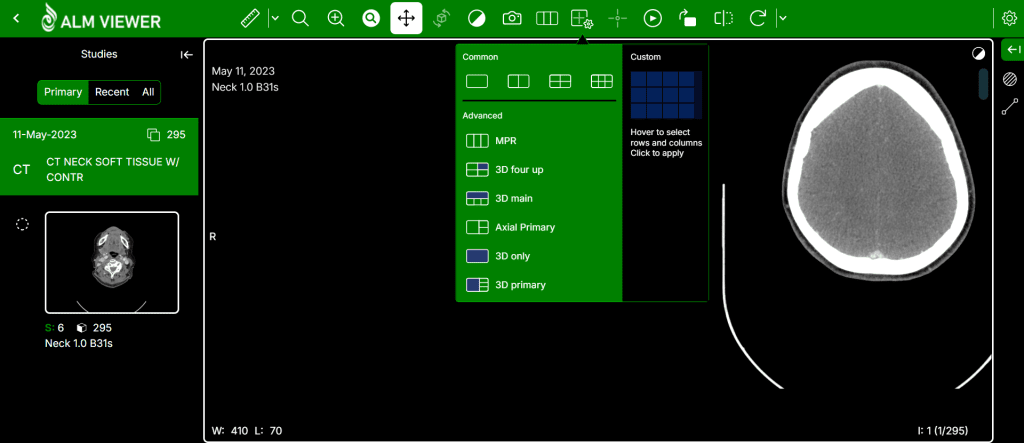
Task: Pick a cell in the Custom layout grid
Action: click(x=666, y=96)
